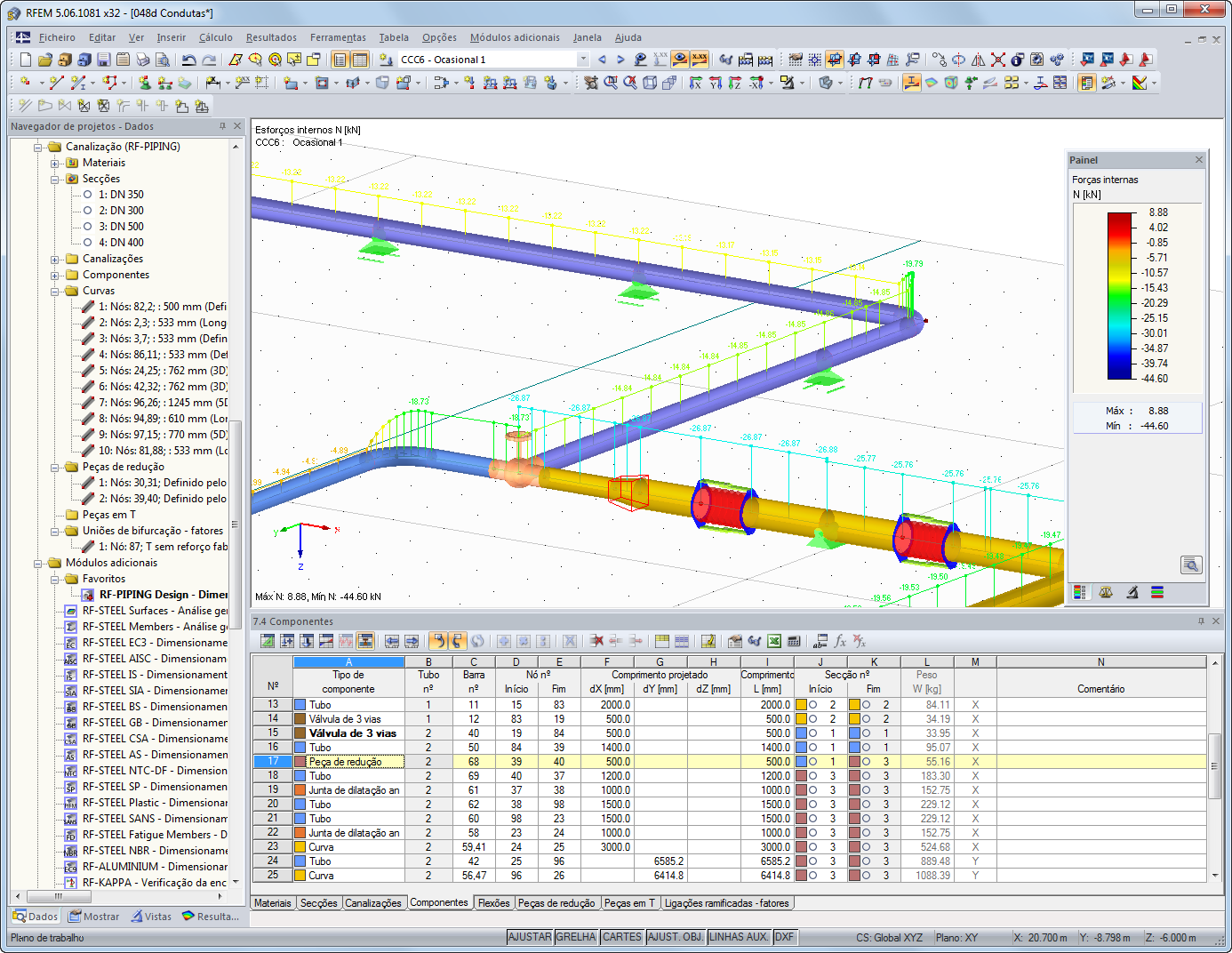Click the next load case arrow

click(620, 60)
